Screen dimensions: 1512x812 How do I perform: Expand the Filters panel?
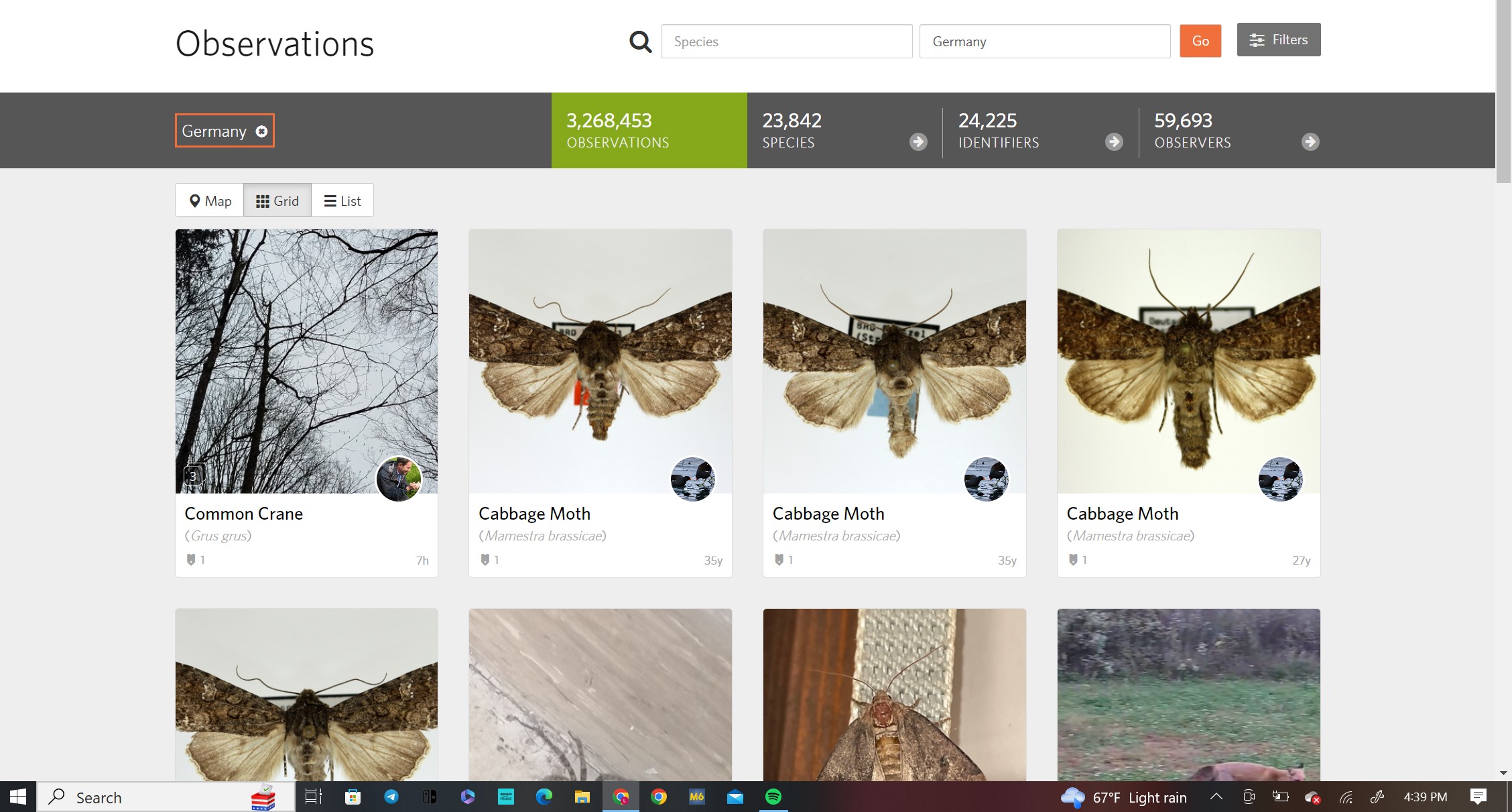1278,40
